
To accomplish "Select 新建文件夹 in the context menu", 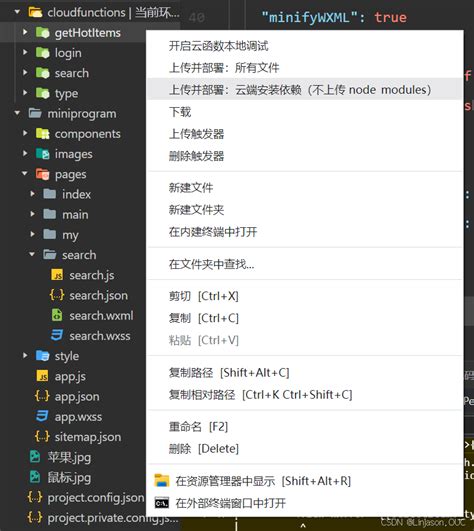I will pos(196,210).
